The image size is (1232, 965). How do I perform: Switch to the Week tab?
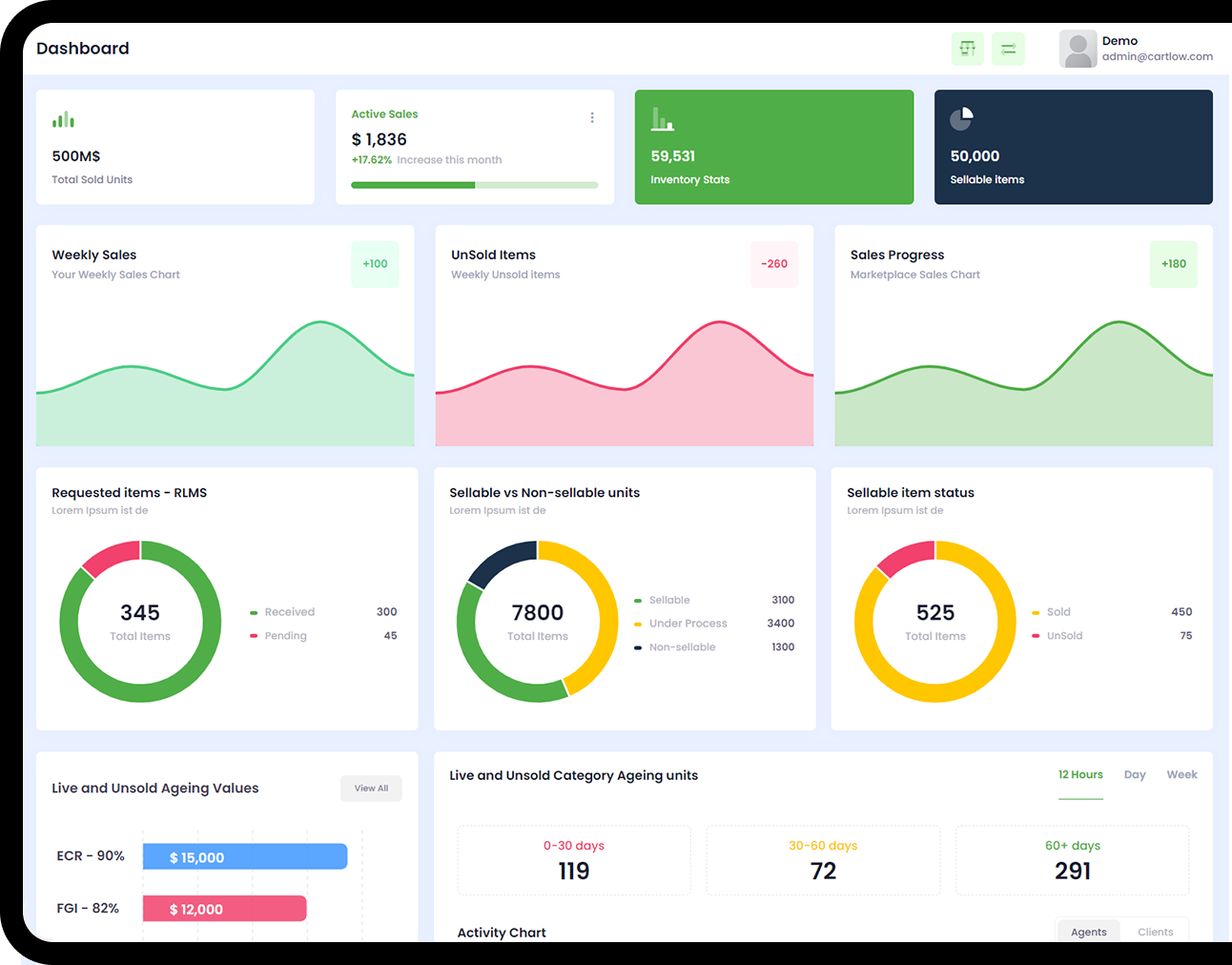click(1181, 775)
